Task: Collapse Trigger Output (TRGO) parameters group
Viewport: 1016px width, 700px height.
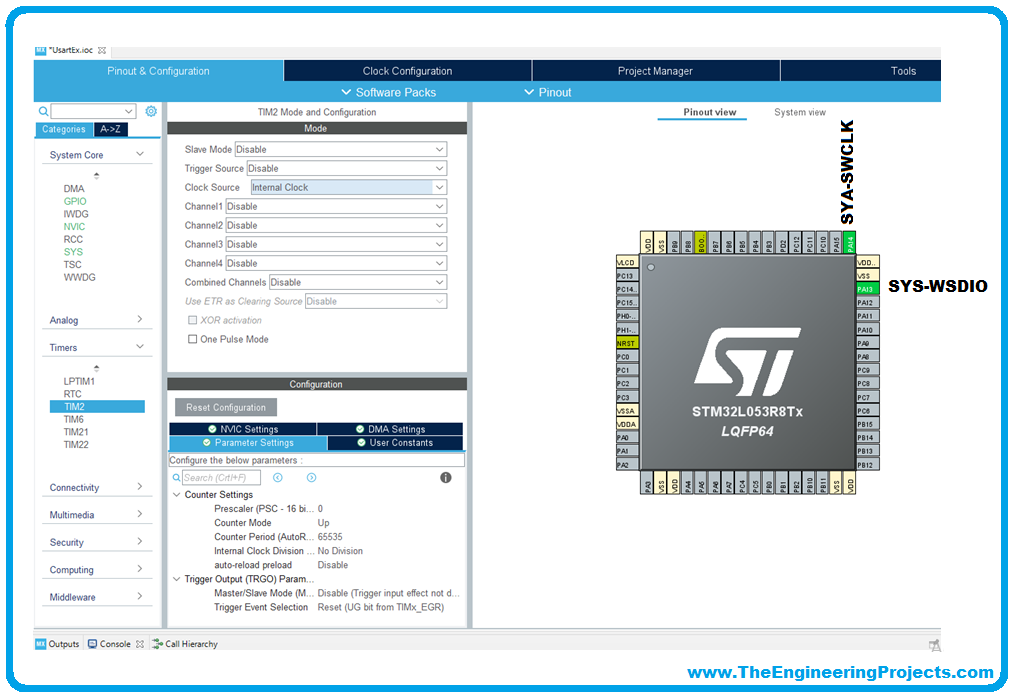Action: click(176, 579)
